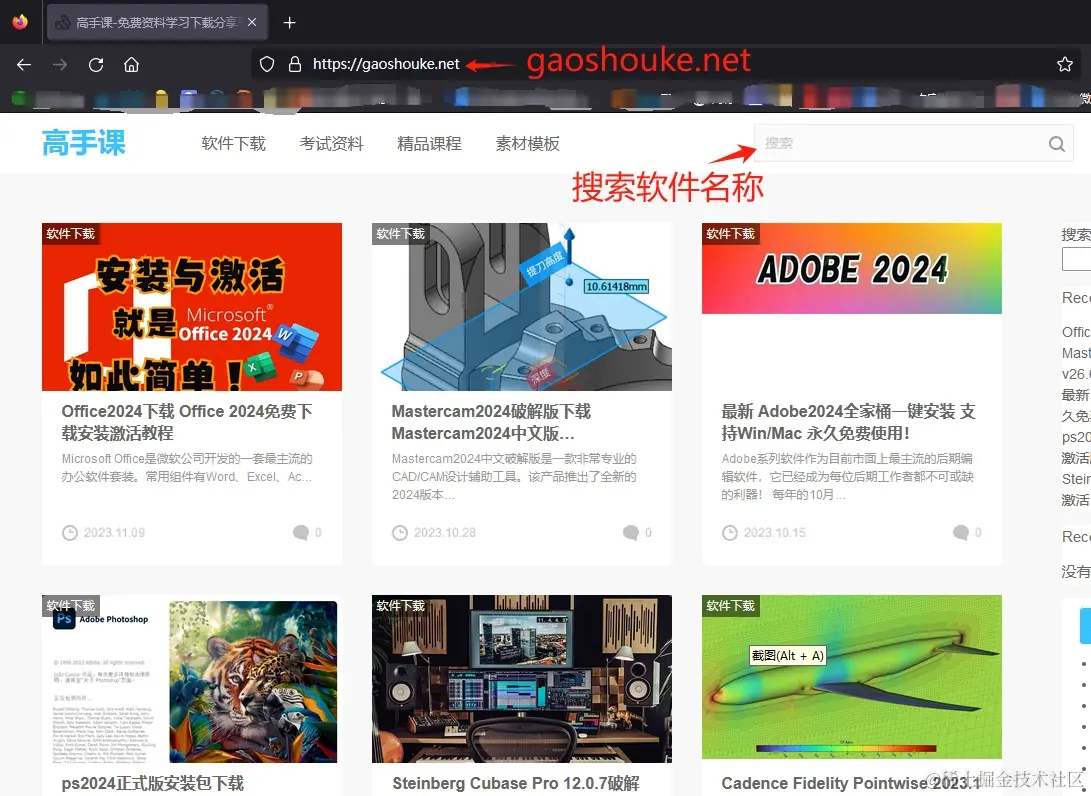This screenshot has width=1091, height=796.
Task: Open the shield tracking protection icon
Action: click(x=266, y=65)
